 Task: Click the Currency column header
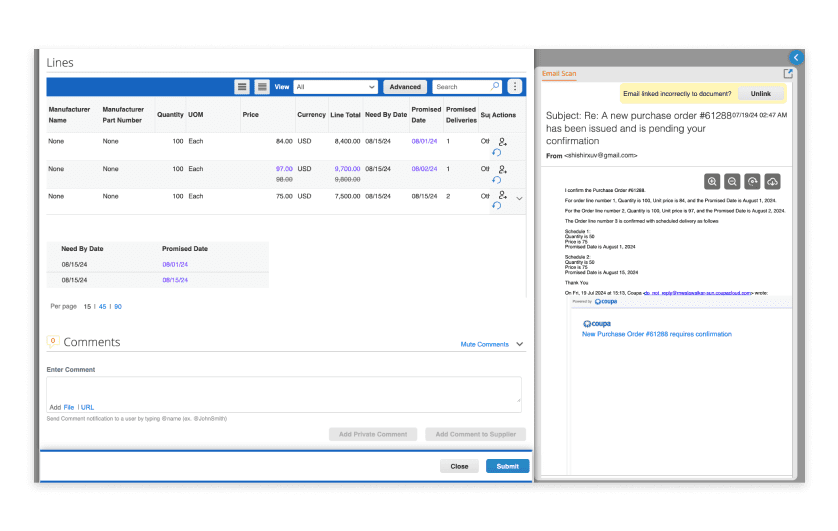pos(312,115)
